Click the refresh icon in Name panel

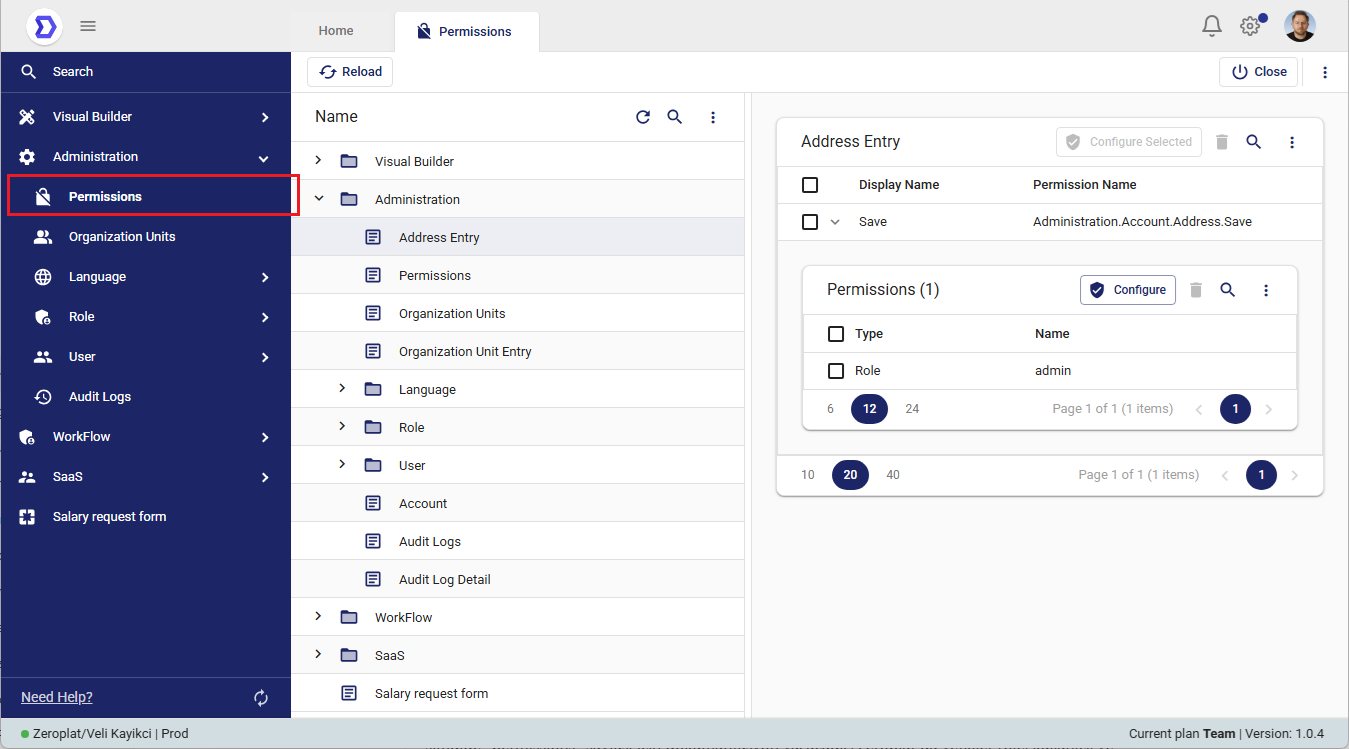click(x=643, y=117)
